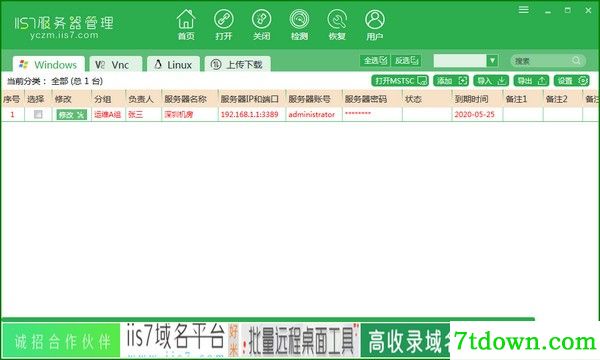
Task: Click the 添加 add server button
Action: click(451, 81)
